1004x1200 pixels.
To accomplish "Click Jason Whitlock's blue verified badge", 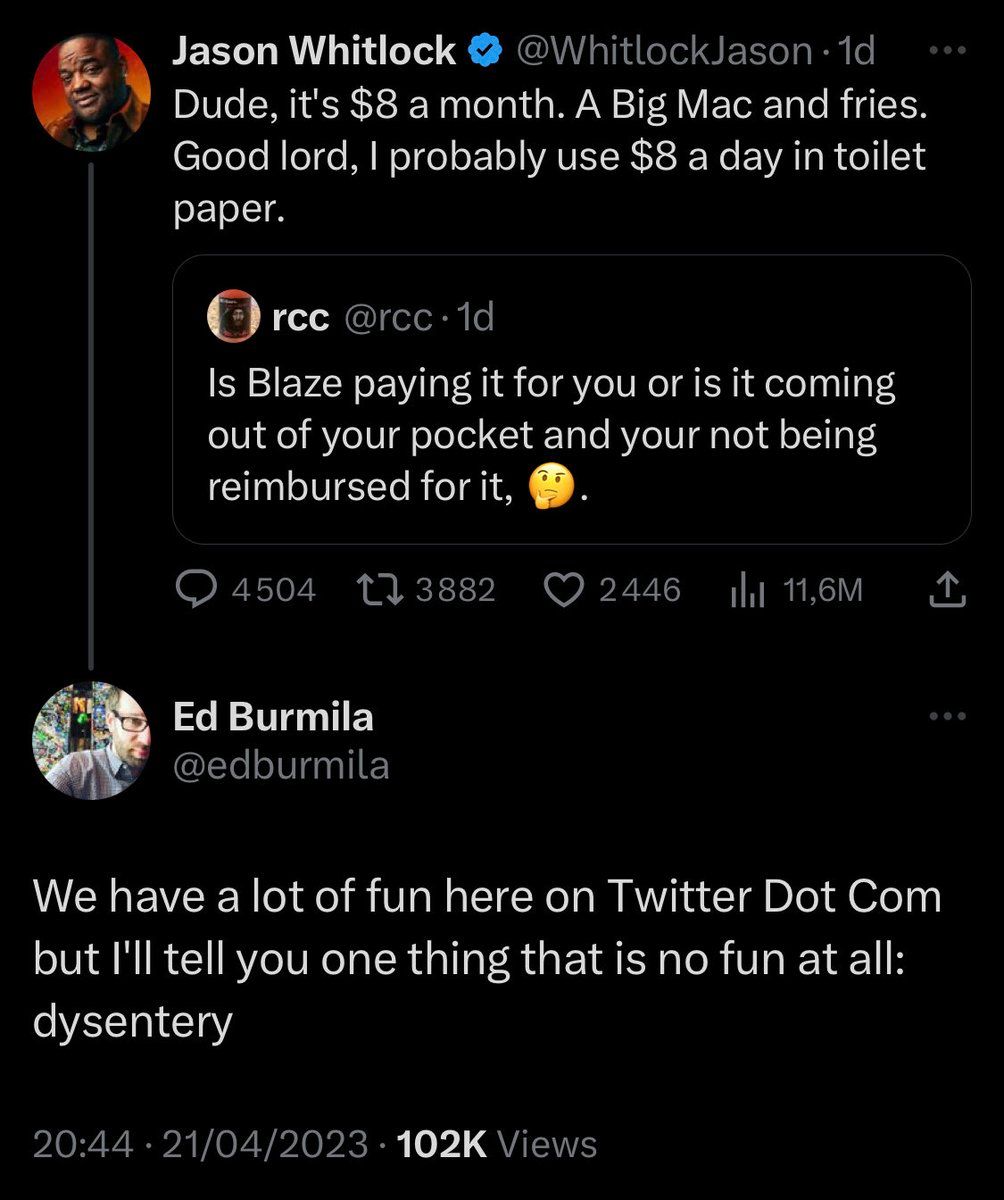I will click(x=486, y=51).
